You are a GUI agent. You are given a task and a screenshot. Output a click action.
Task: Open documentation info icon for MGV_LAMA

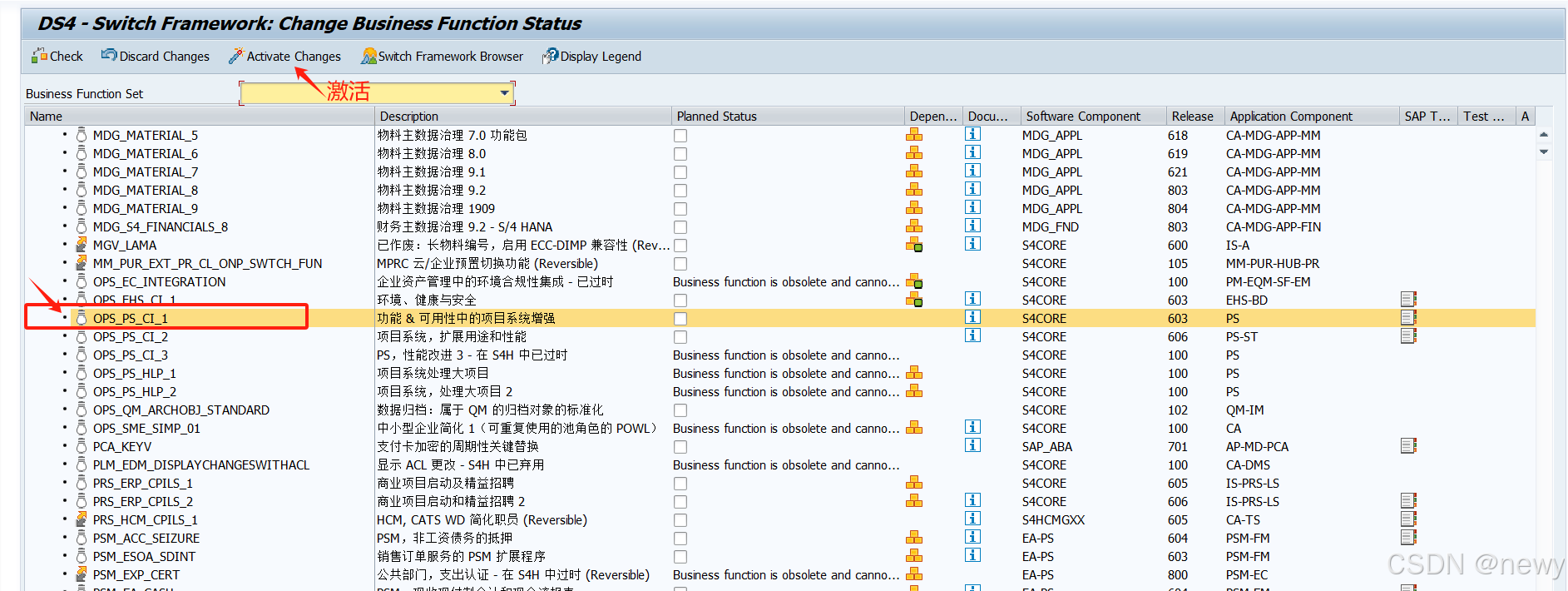pyautogui.click(x=972, y=244)
